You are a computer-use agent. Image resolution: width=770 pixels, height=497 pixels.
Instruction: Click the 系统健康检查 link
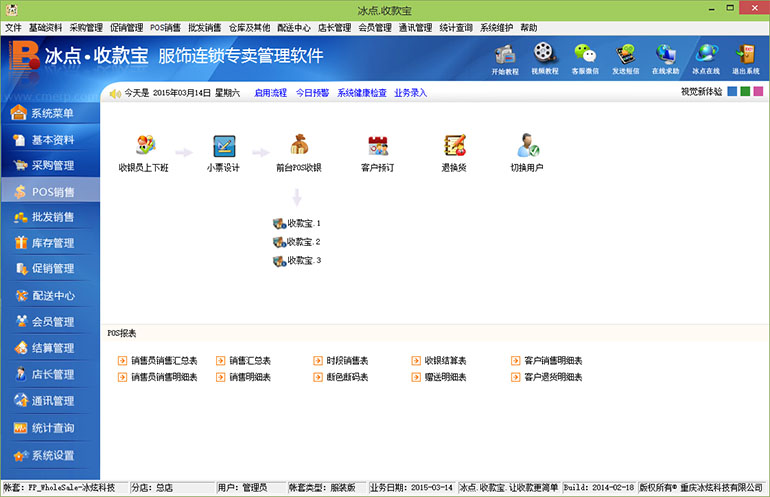[361, 93]
